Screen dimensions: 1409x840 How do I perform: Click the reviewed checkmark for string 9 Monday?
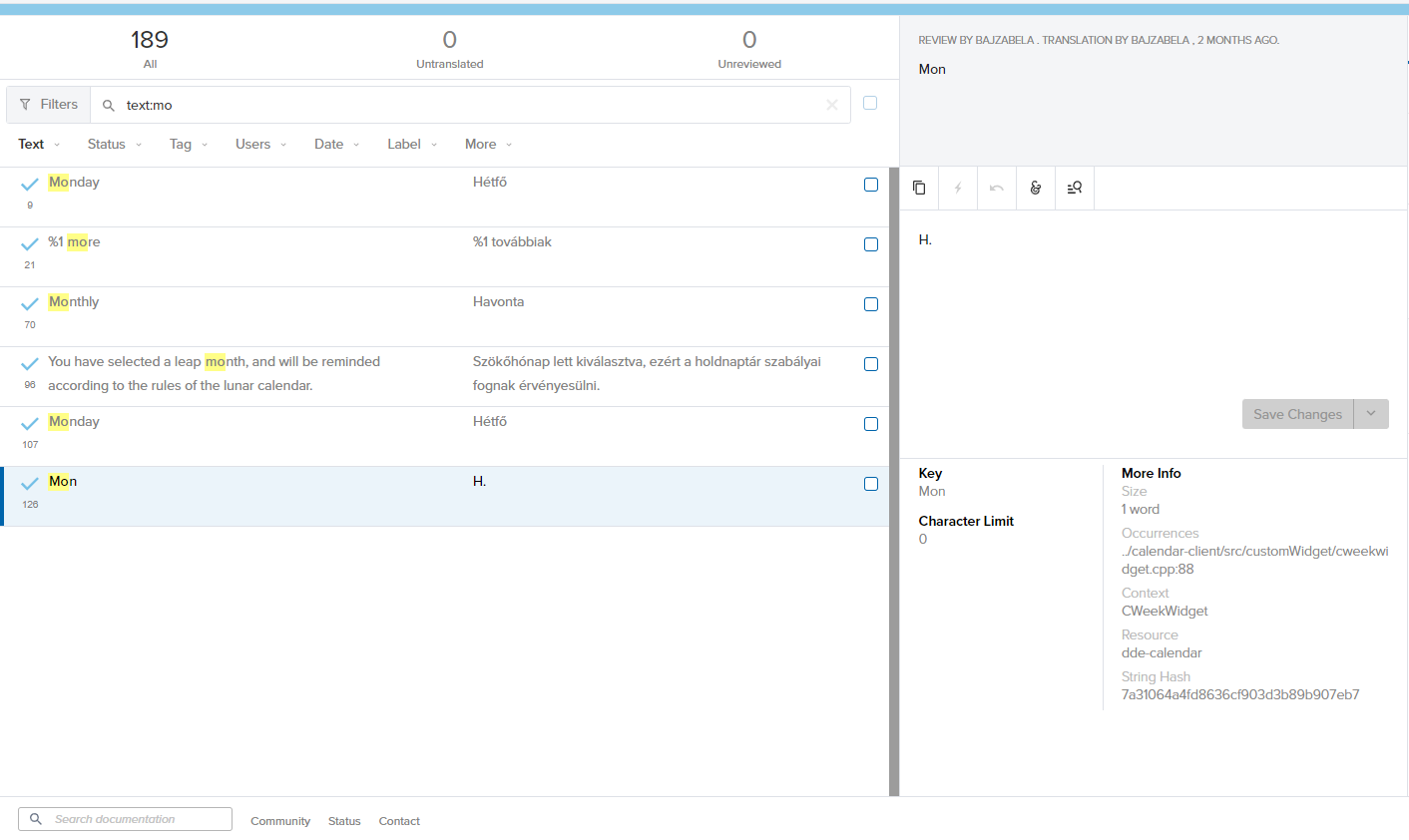click(30, 185)
